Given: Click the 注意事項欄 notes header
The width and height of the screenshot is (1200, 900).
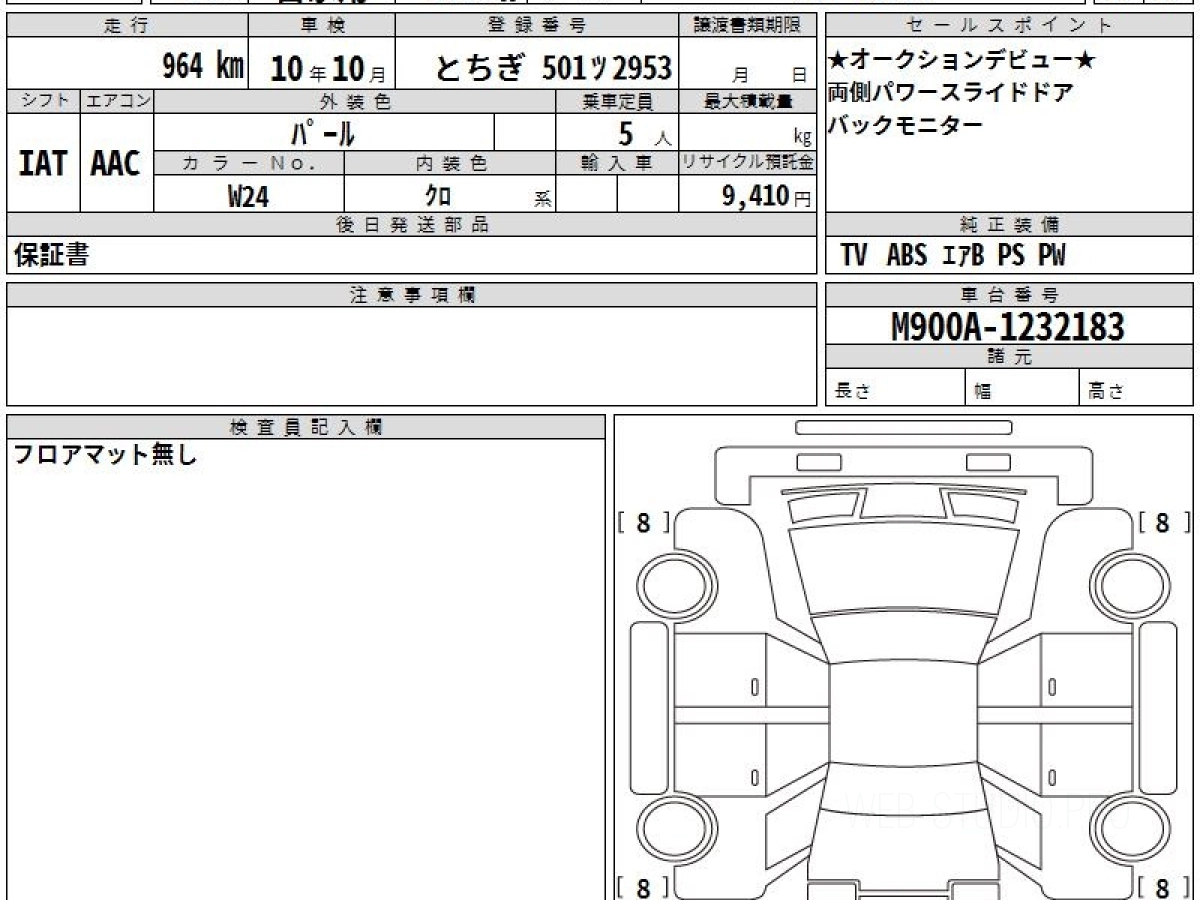Looking at the screenshot, I should 412,295.
